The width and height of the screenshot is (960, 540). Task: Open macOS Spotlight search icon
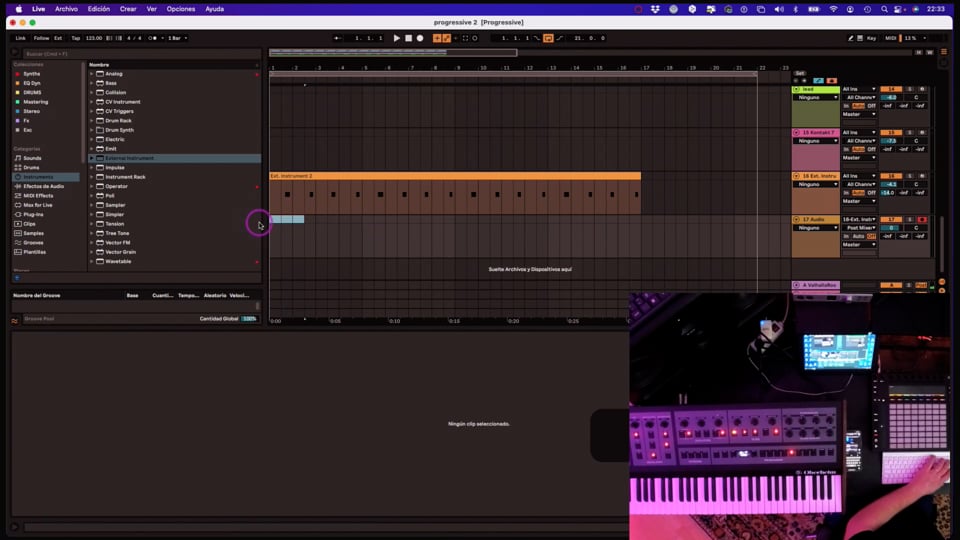(884, 9)
